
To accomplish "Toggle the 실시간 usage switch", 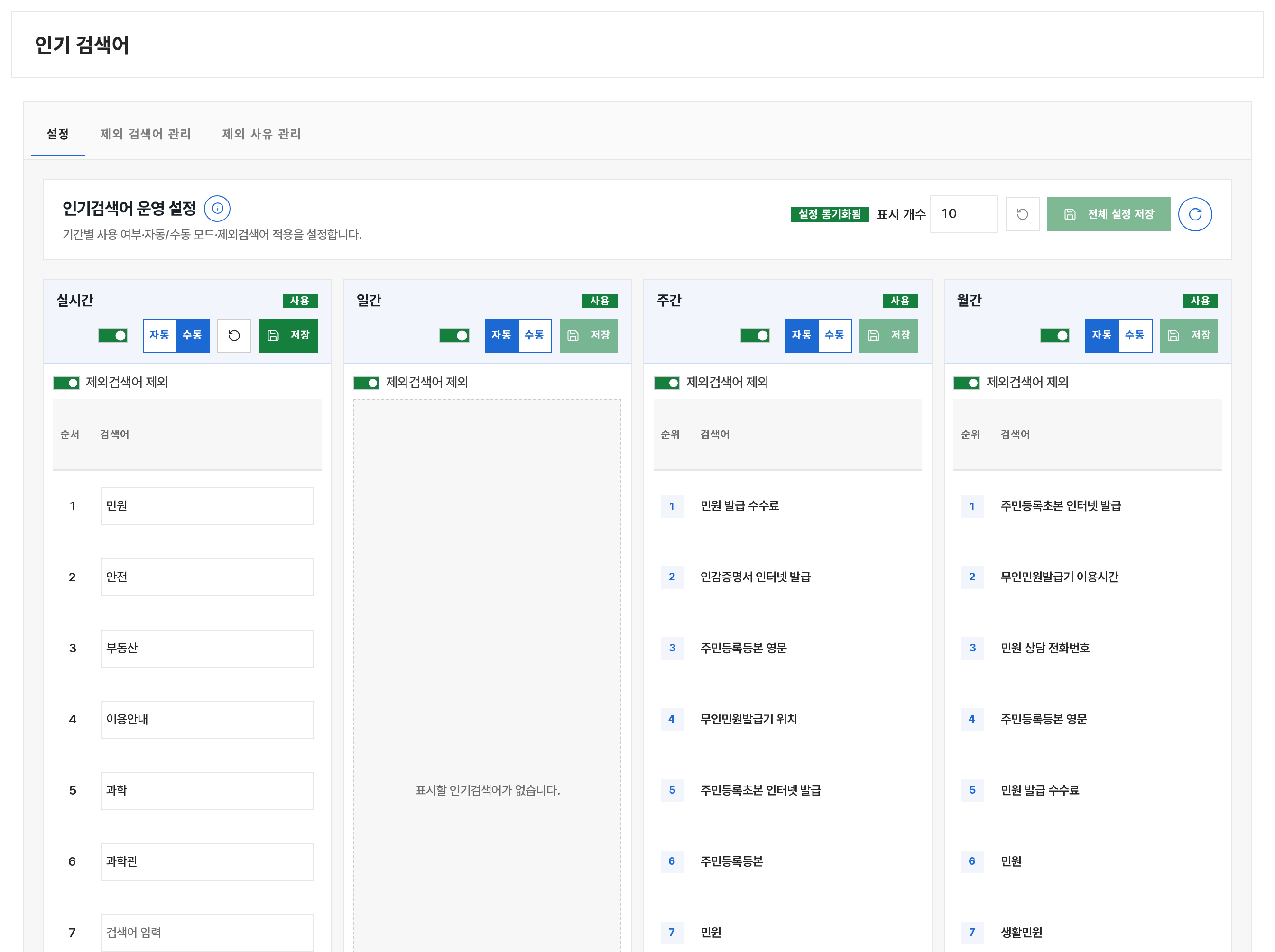I will pos(113,335).
